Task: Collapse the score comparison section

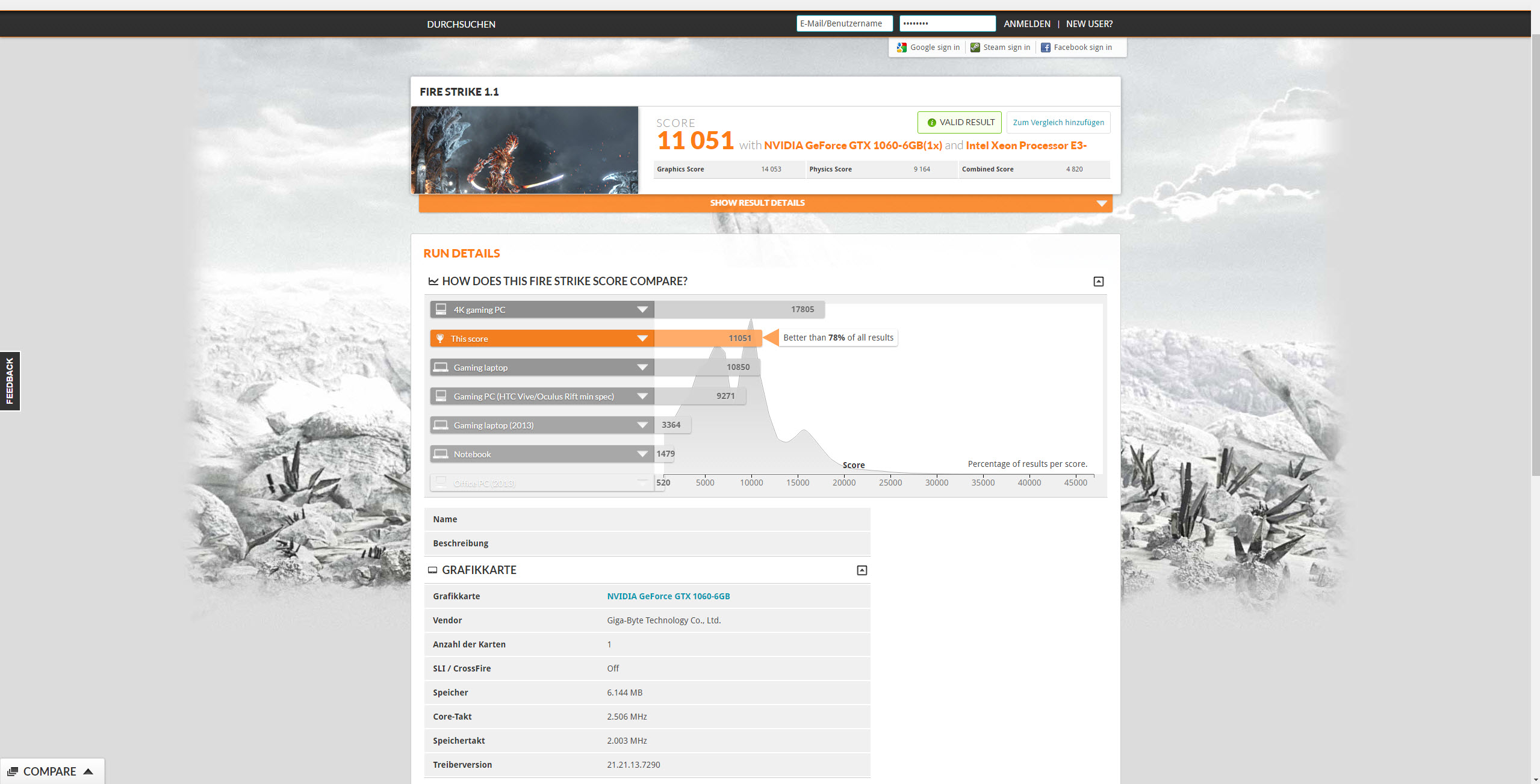Action: (1098, 282)
